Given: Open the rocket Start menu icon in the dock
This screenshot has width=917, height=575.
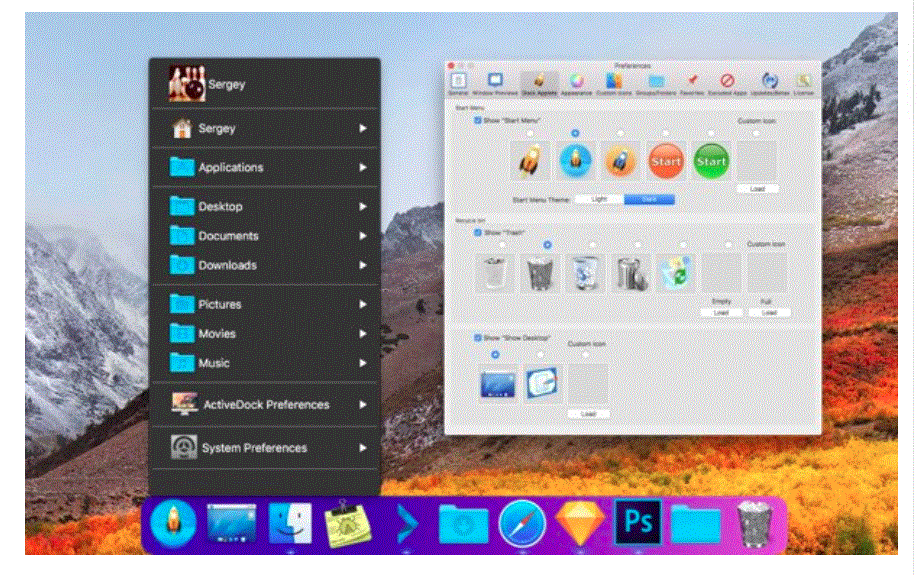Looking at the screenshot, I should pos(173,523).
